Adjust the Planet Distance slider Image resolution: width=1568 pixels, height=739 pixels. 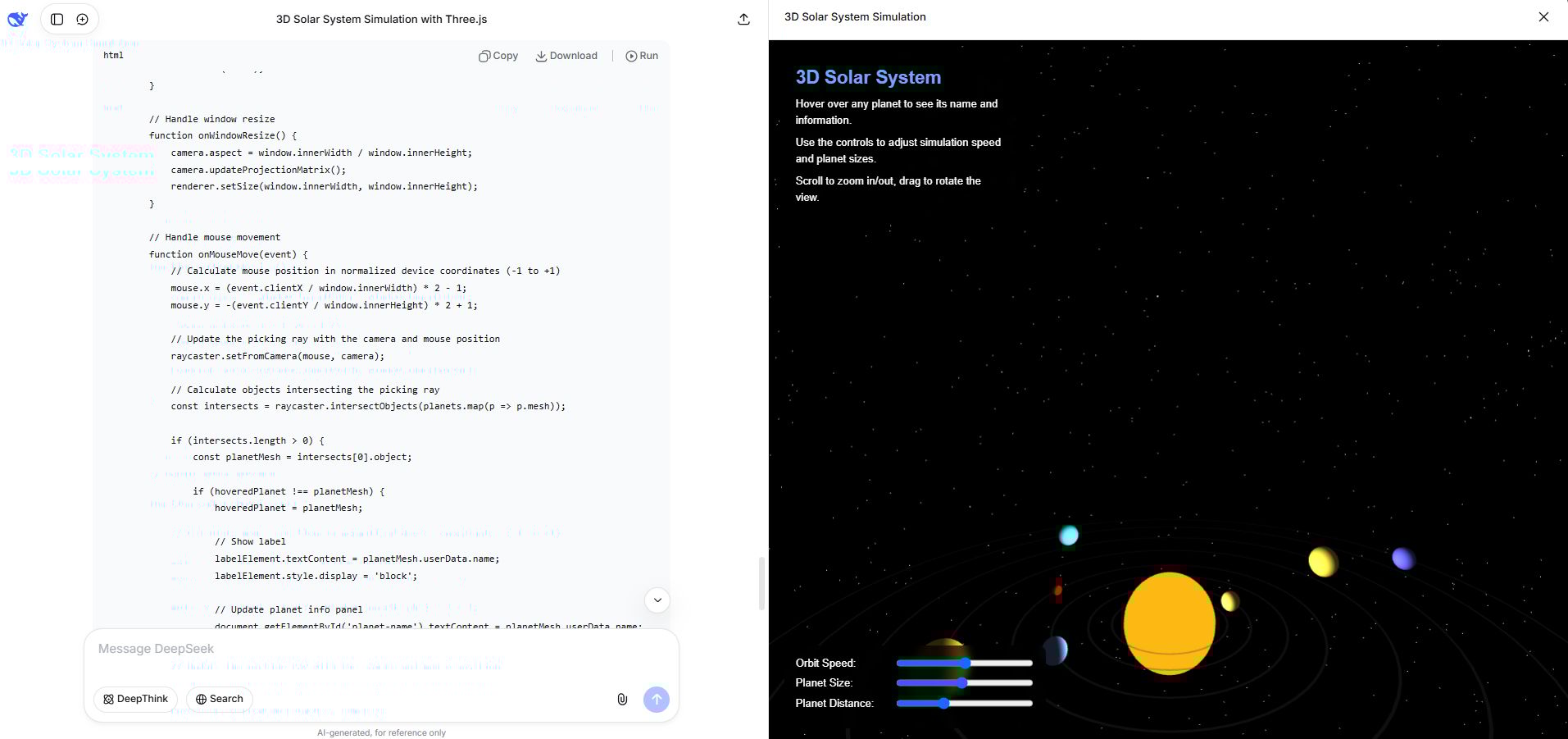pos(944,703)
